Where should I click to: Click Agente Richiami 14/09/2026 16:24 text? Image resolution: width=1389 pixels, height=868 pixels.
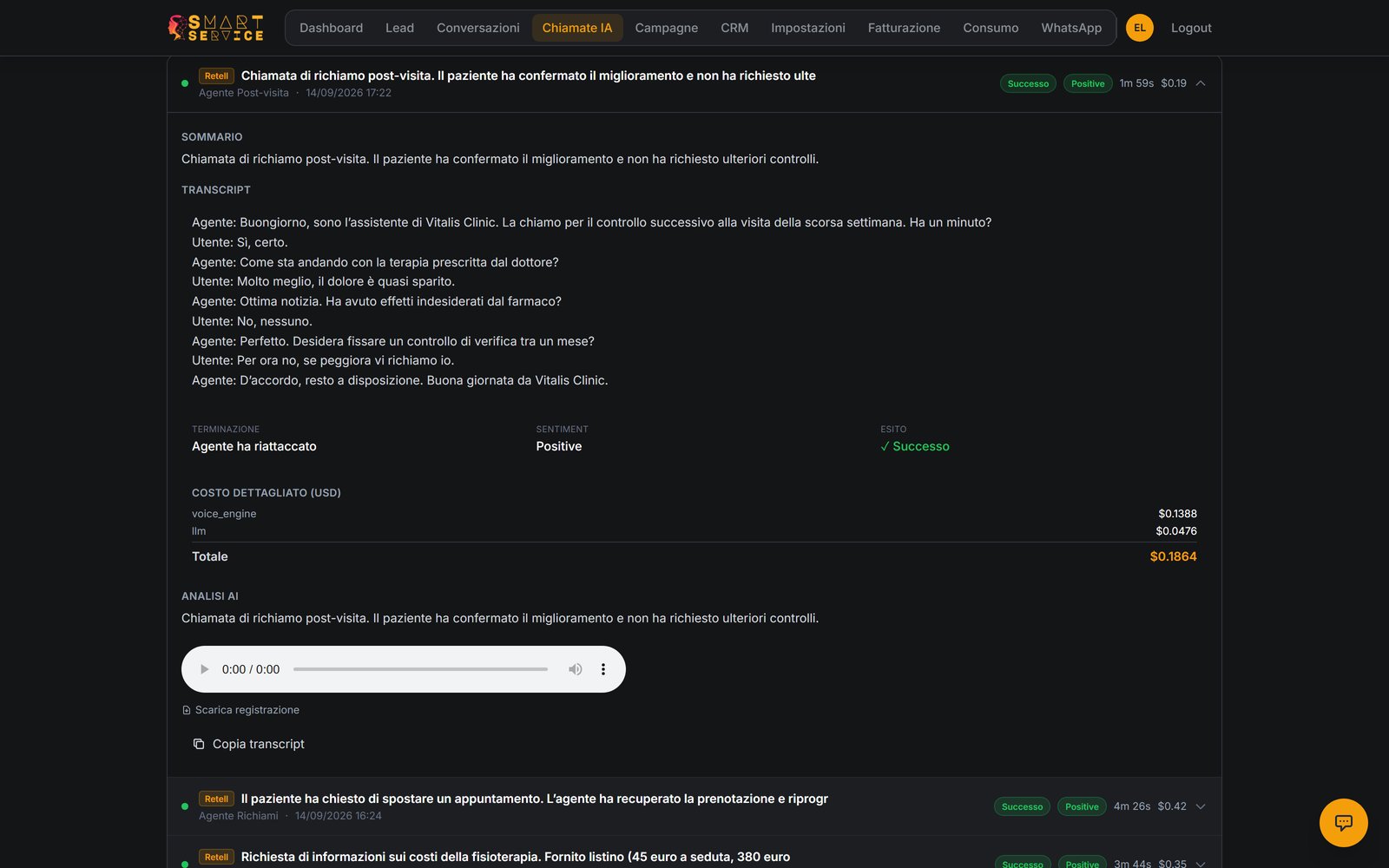[290, 816]
